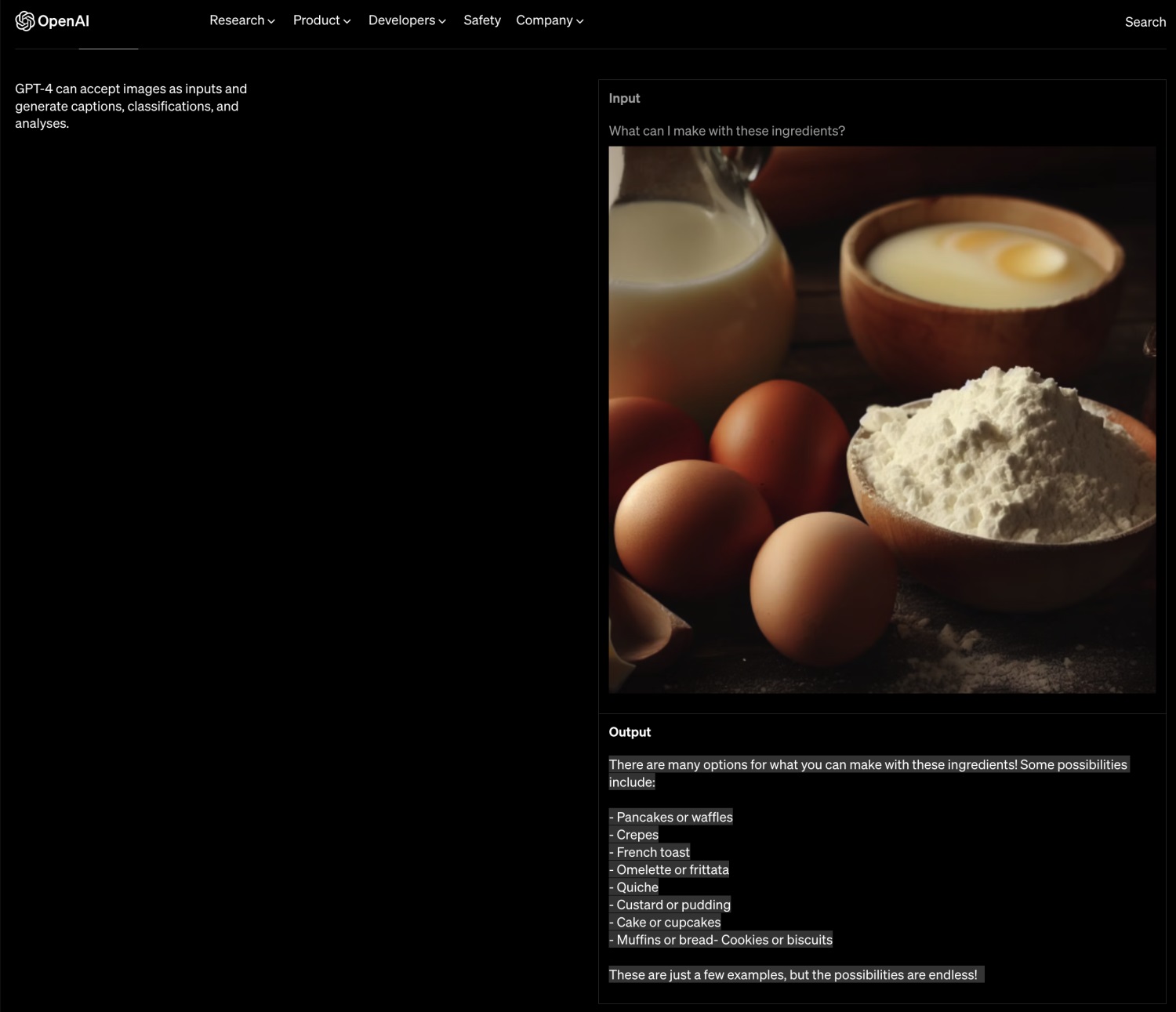
Task: Click the '- Cake or cupcakes' line
Action: pyautogui.click(x=665, y=923)
